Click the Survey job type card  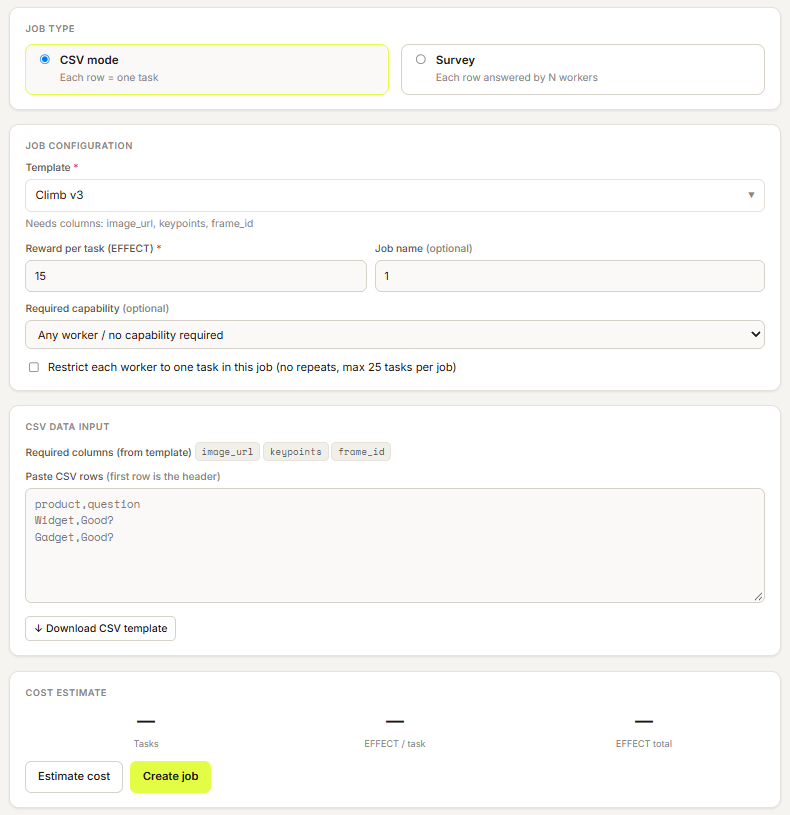(x=583, y=69)
